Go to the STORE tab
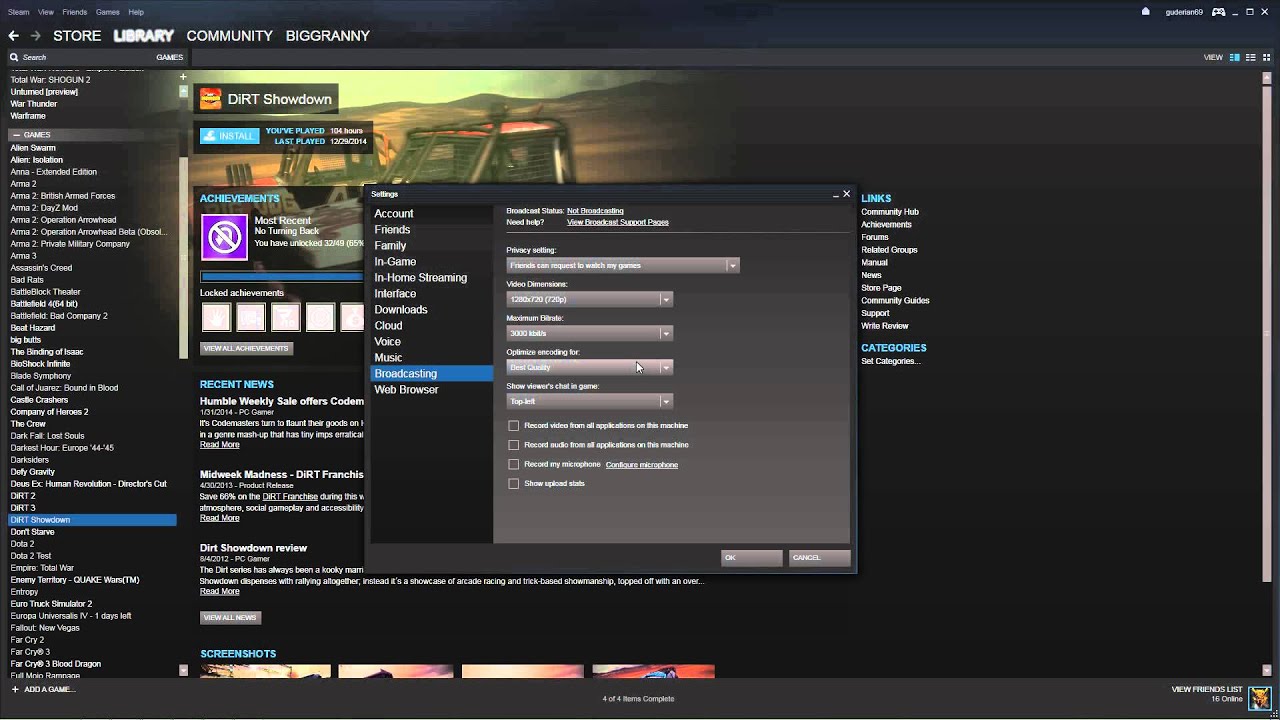The height and width of the screenshot is (720, 1280). pos(77,36)
